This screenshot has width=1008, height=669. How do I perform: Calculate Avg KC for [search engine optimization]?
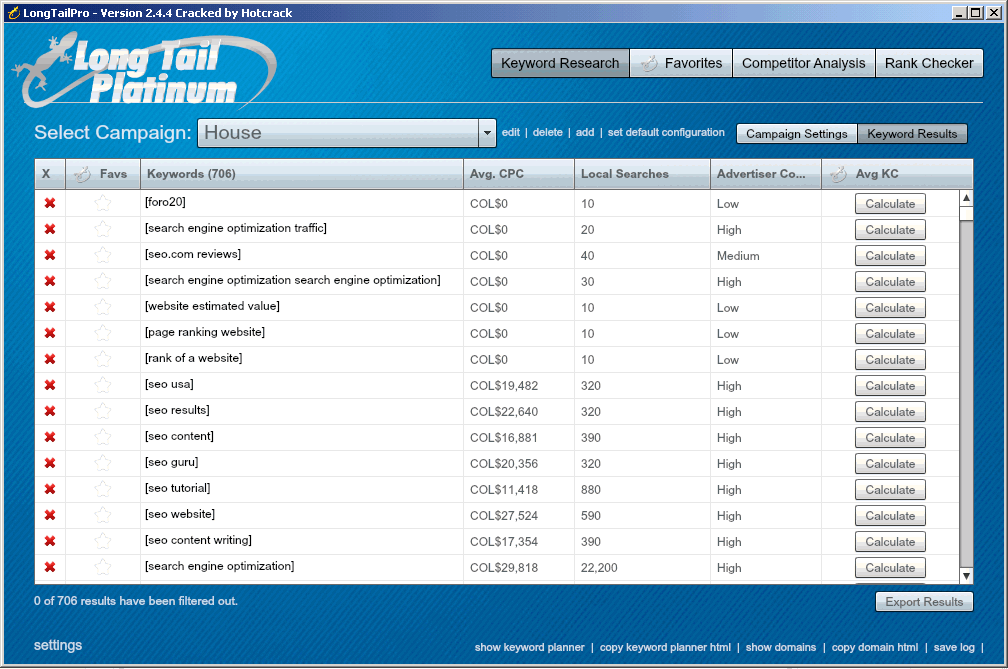pyautogui.click(x=890, y=567)
